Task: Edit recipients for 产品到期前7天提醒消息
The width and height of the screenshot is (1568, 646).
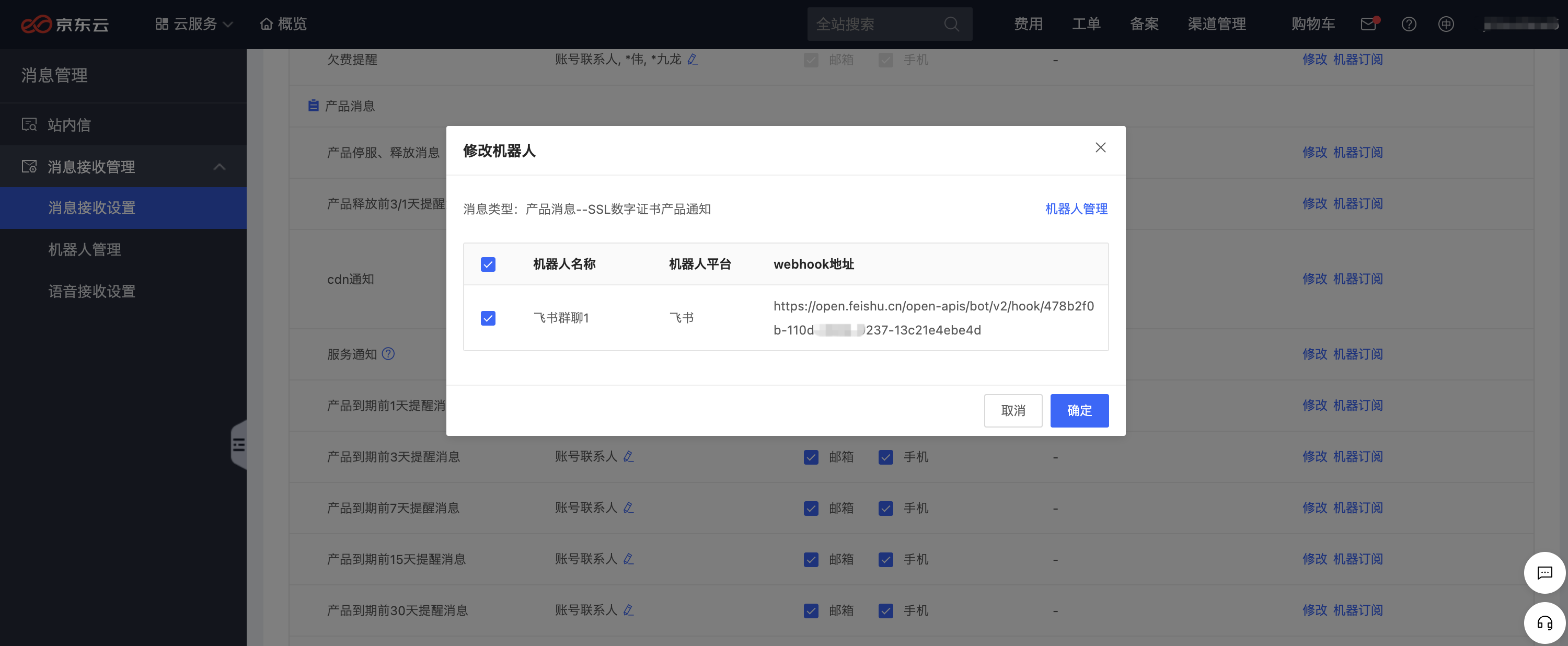Action: [x=629, y=507]
